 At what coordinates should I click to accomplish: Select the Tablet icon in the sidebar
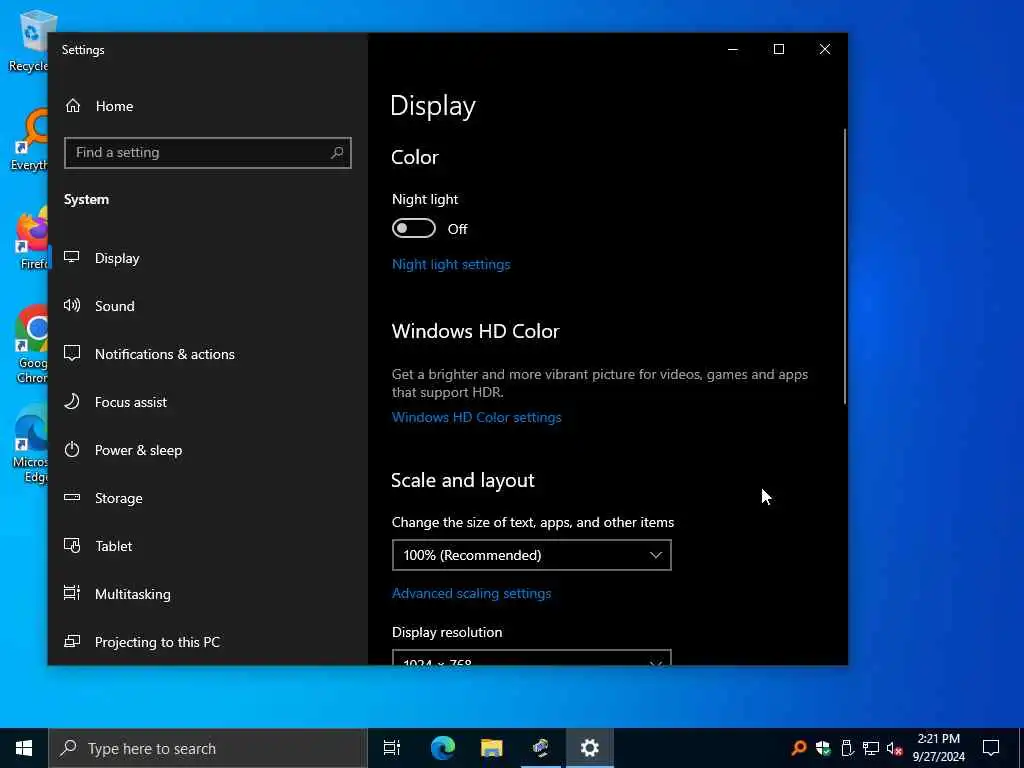pos(72,545)
